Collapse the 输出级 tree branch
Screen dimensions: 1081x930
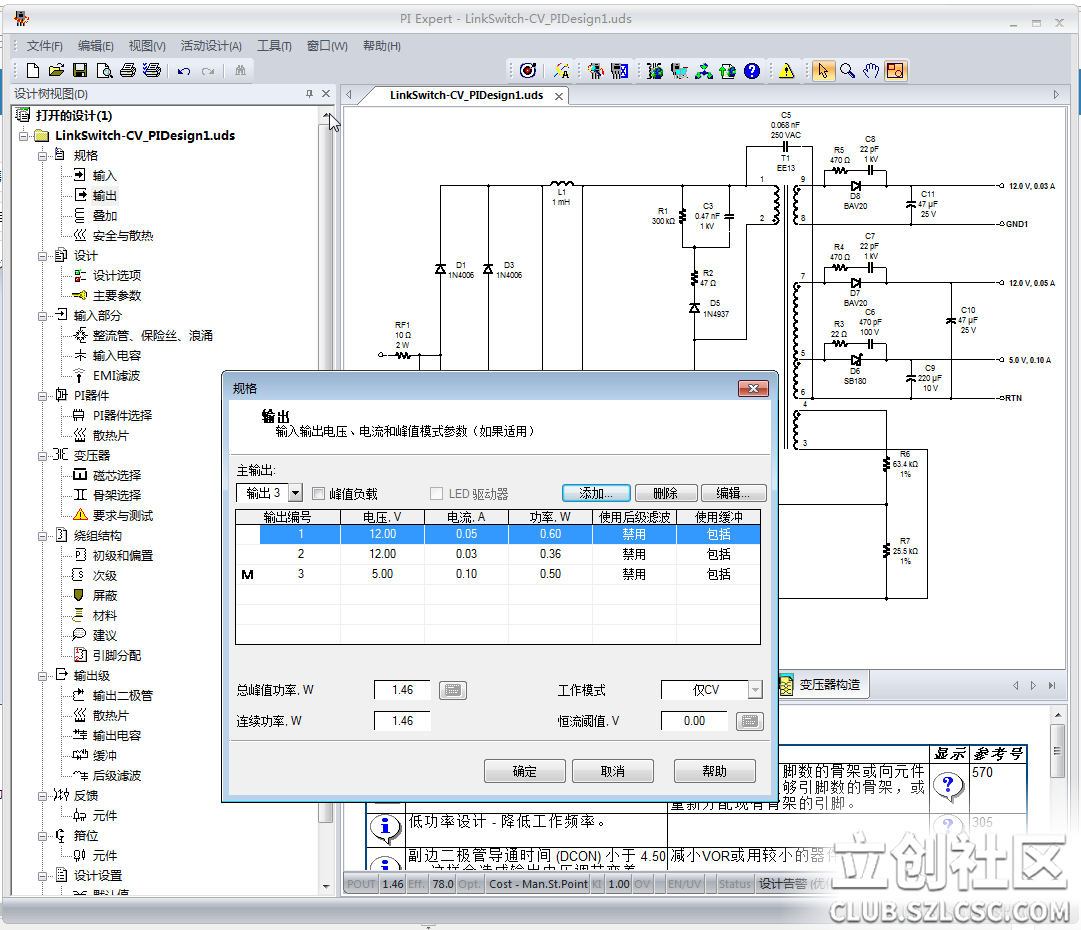pos(43,676)
